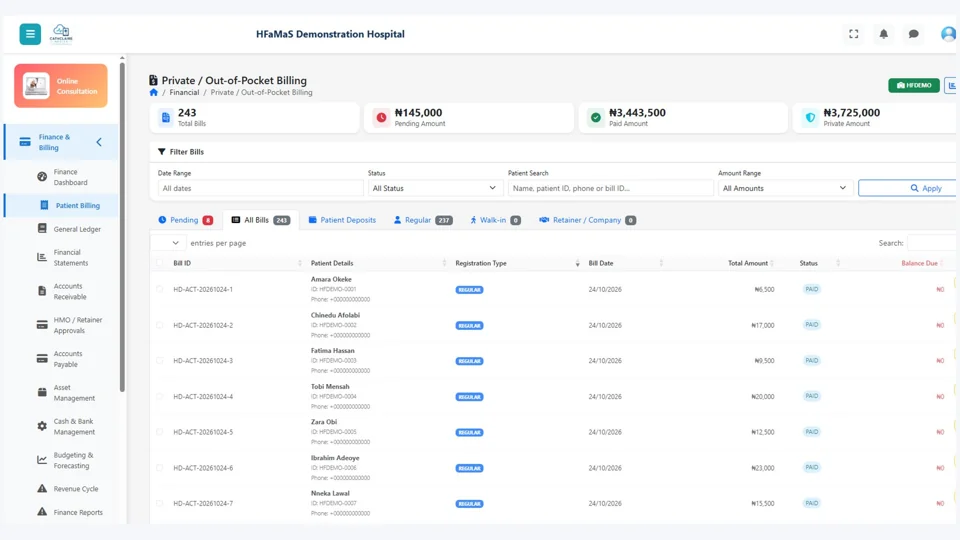Click the green HFDEMO button
This screenshot has height=540, width=960.
(x=913, y=86)
